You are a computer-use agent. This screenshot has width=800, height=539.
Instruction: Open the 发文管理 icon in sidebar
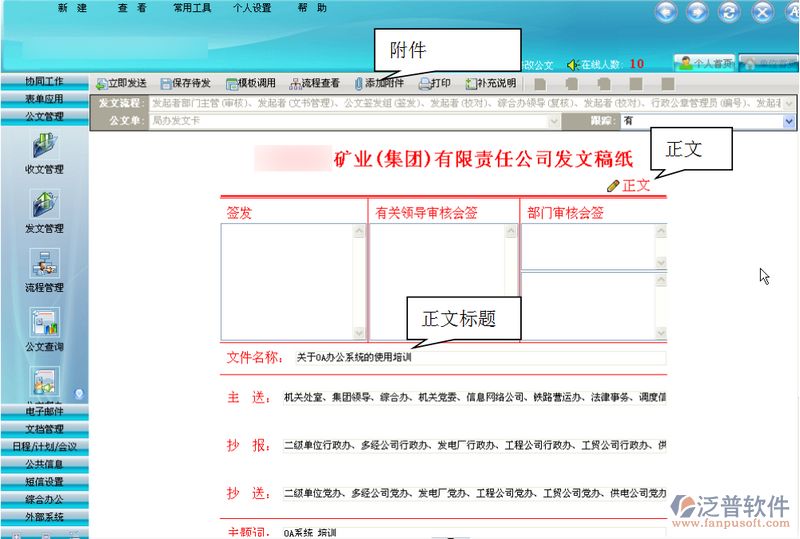45,204
